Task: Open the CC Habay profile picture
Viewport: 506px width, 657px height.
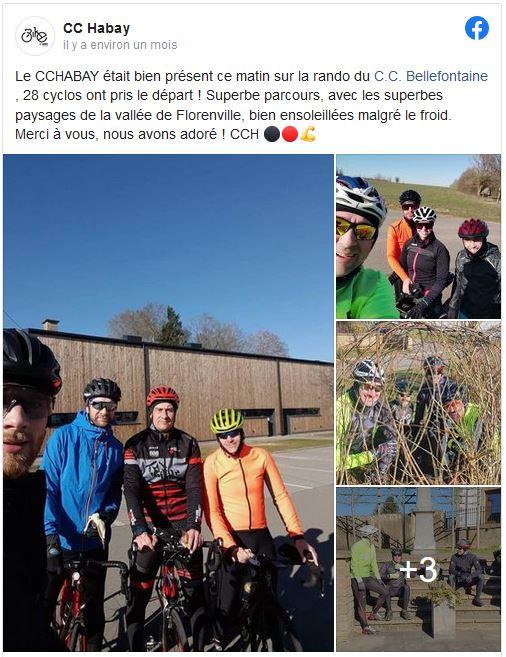Action: click(x=35, y=36)
